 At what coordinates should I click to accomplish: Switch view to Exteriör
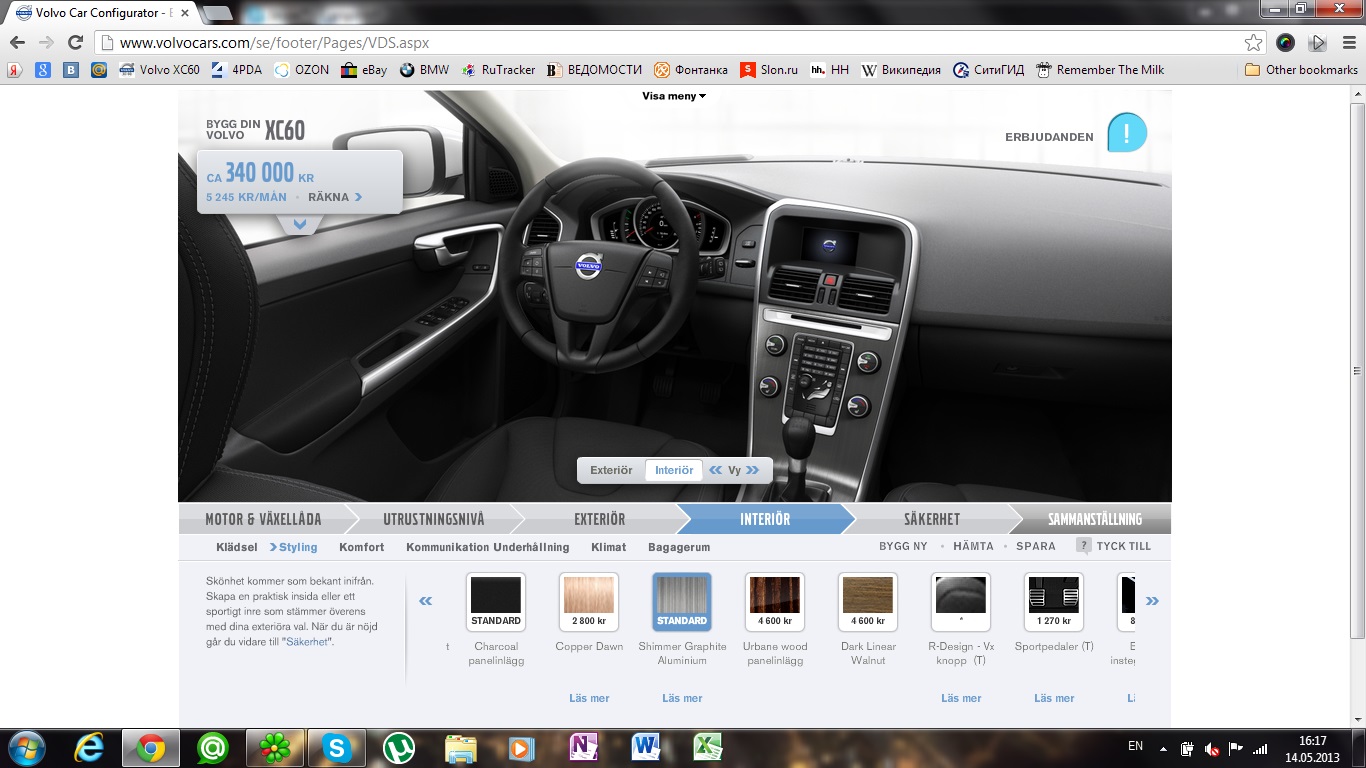[611, 470]
